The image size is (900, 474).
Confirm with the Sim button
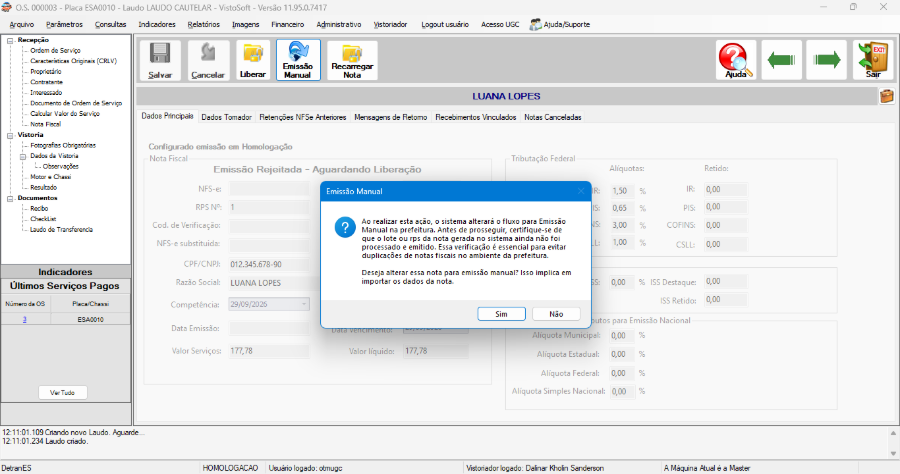[501, 314]
